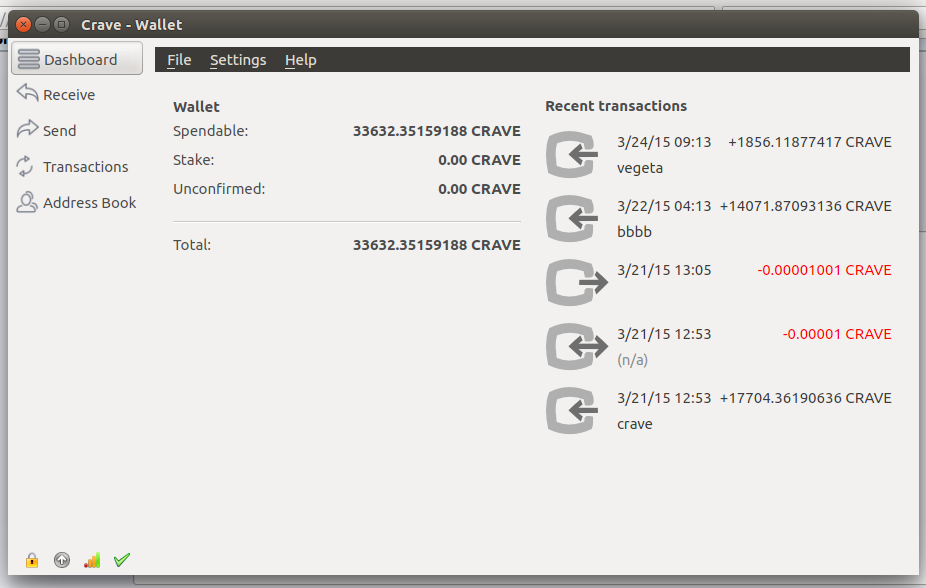The image size is (926, 588).
Task: Click the Dashboard list icon
Action: (x=28, y=59)
